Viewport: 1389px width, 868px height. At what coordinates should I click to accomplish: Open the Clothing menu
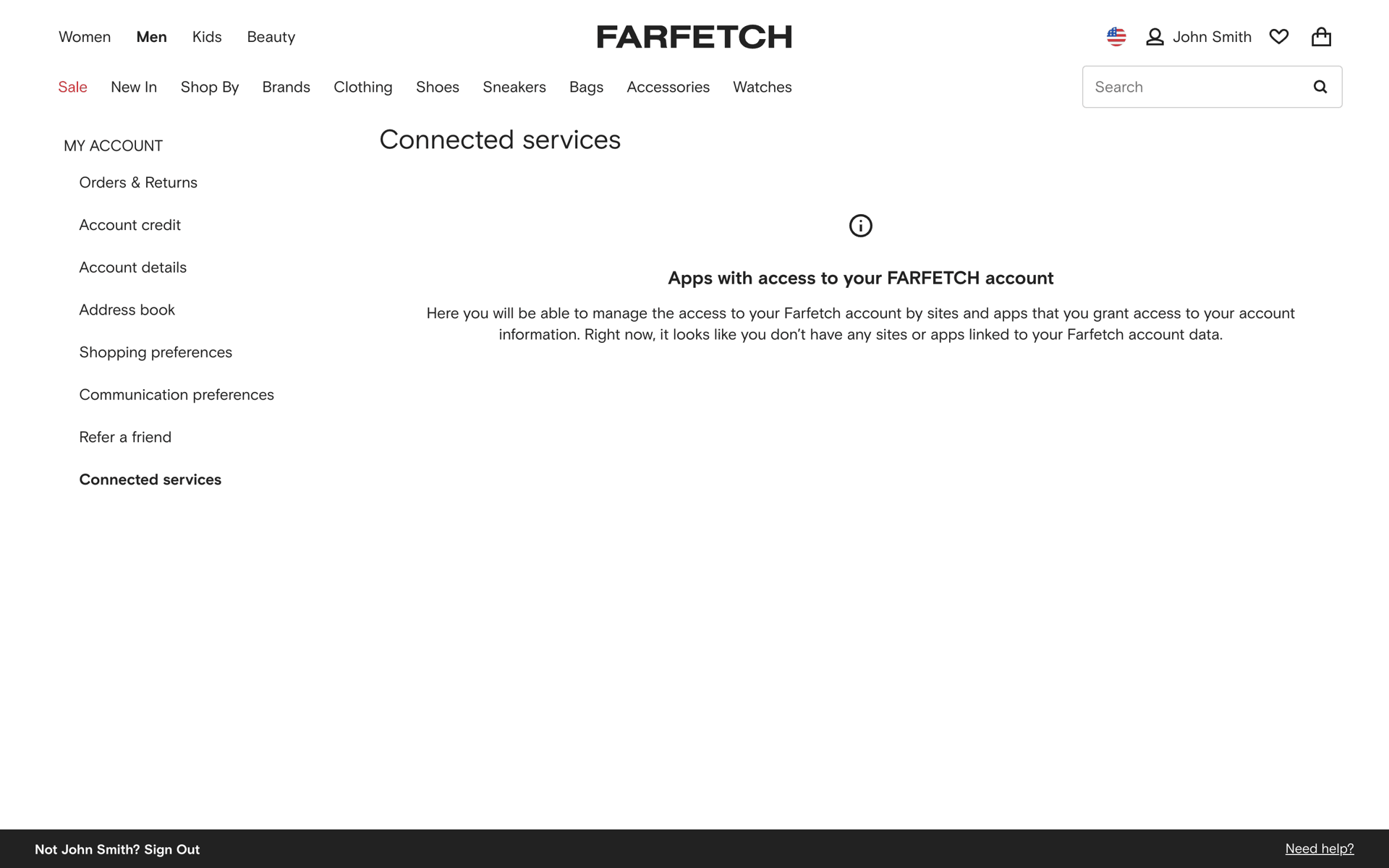363,87
